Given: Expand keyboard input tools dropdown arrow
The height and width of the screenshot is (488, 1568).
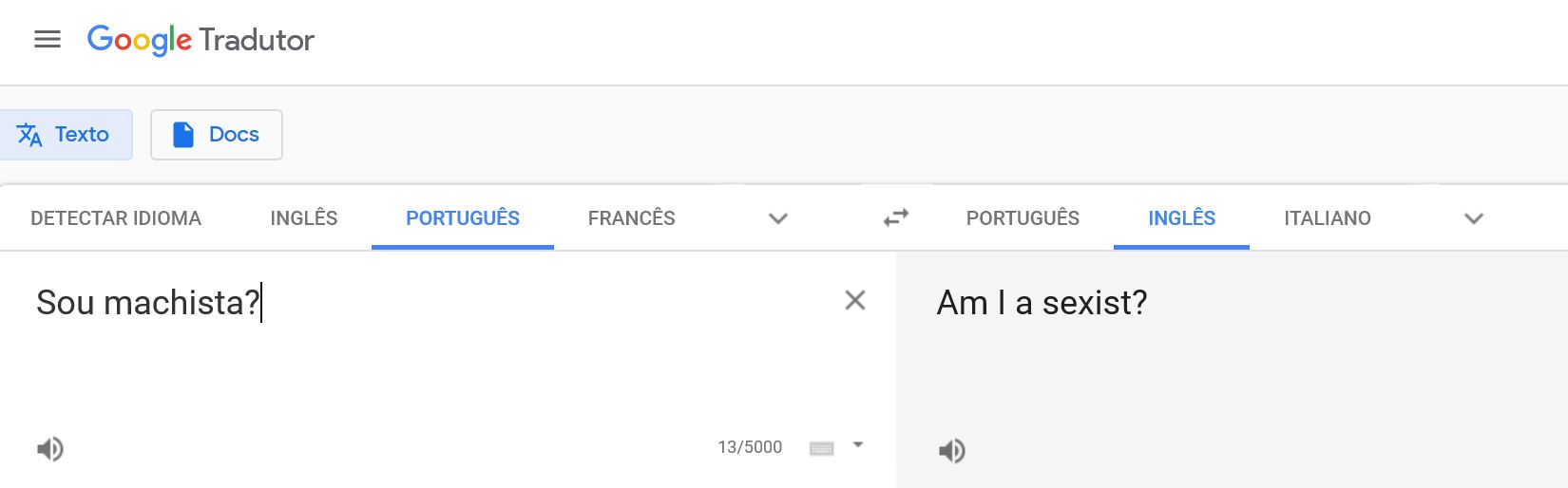Looking at the screenshot, I should [x=858, y=444].
